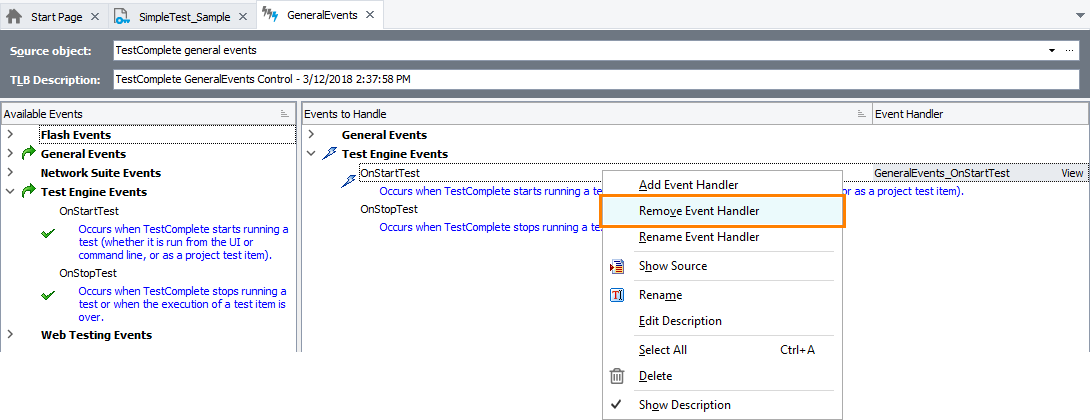Viewport: 1090px width, 420px height.
Task: Expand Flash Events in Available Events
Action: (10, 134)
